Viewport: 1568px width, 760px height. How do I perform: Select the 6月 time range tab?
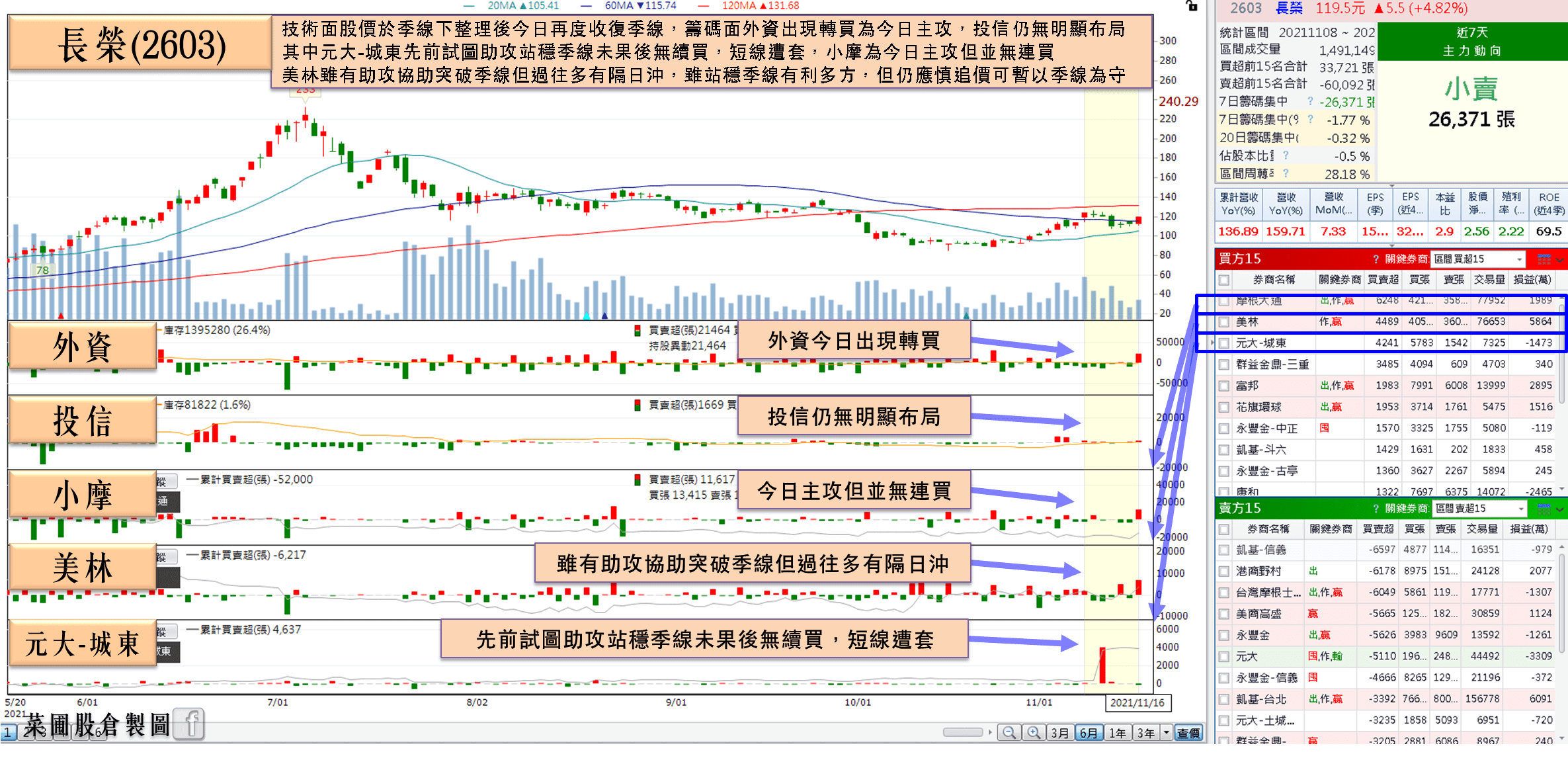coord(1089,733)
